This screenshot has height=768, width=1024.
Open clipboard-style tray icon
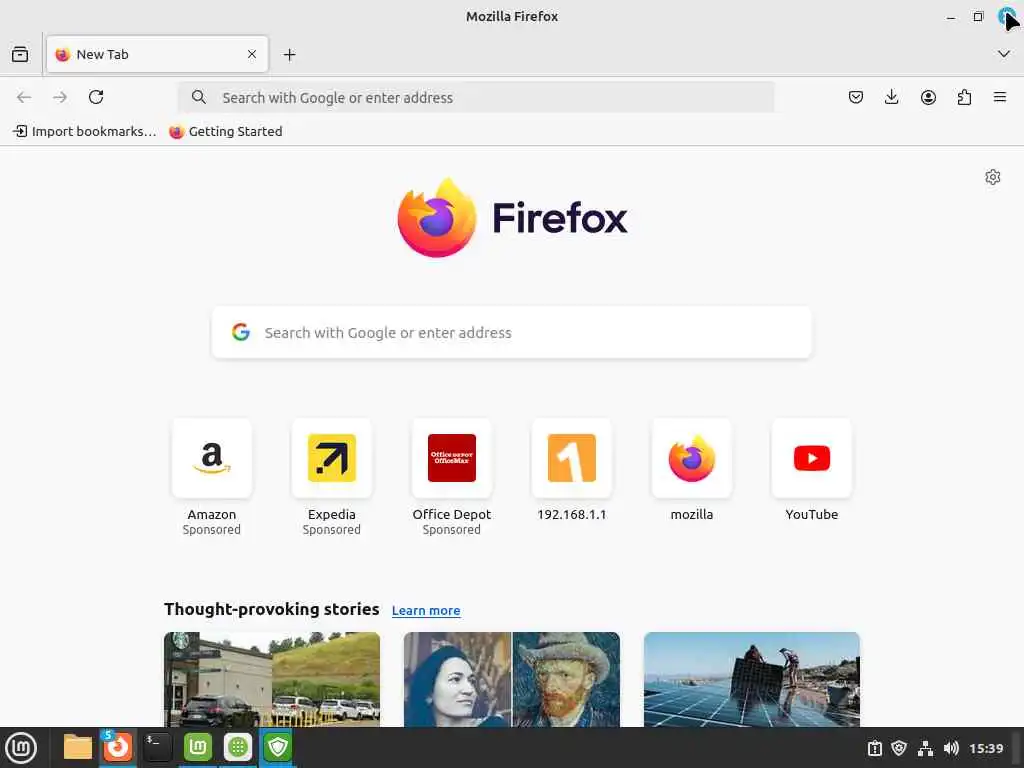[x=874, y=748]
